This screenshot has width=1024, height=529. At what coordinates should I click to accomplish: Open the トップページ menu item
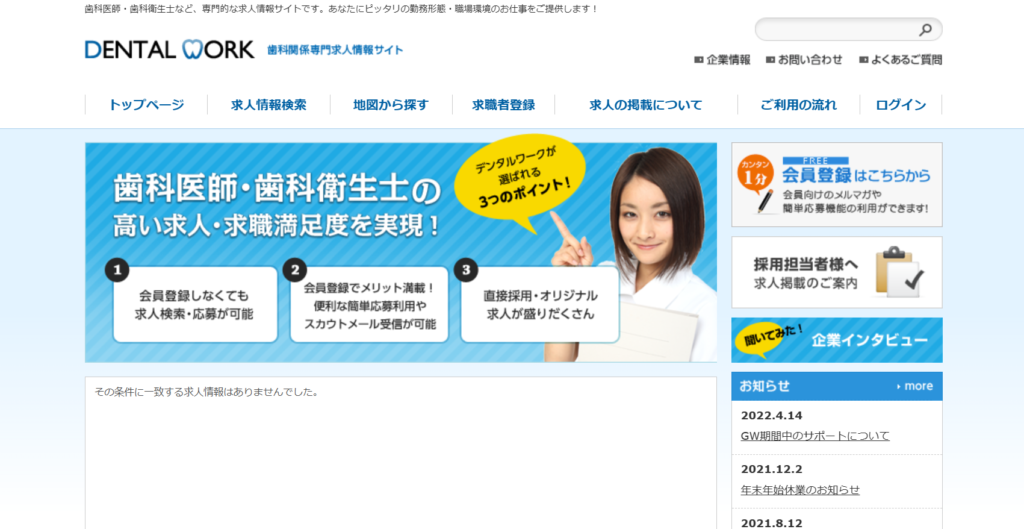pos(146,105)
